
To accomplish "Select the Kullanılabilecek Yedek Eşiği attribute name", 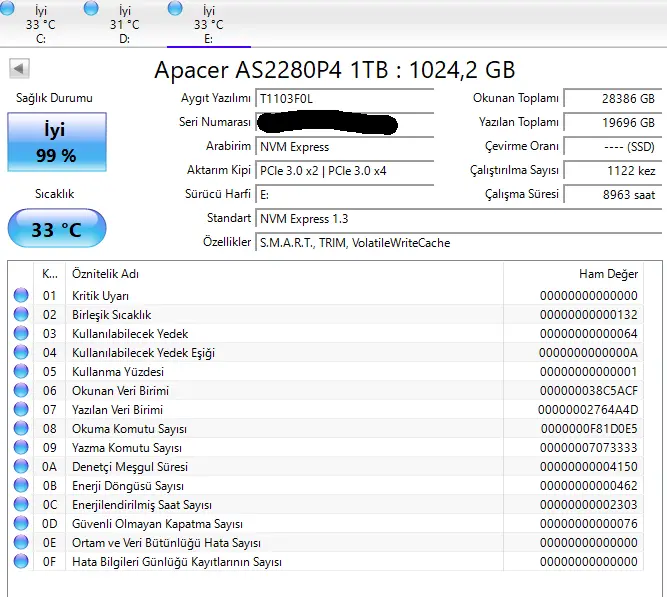I will pos(143,353).
